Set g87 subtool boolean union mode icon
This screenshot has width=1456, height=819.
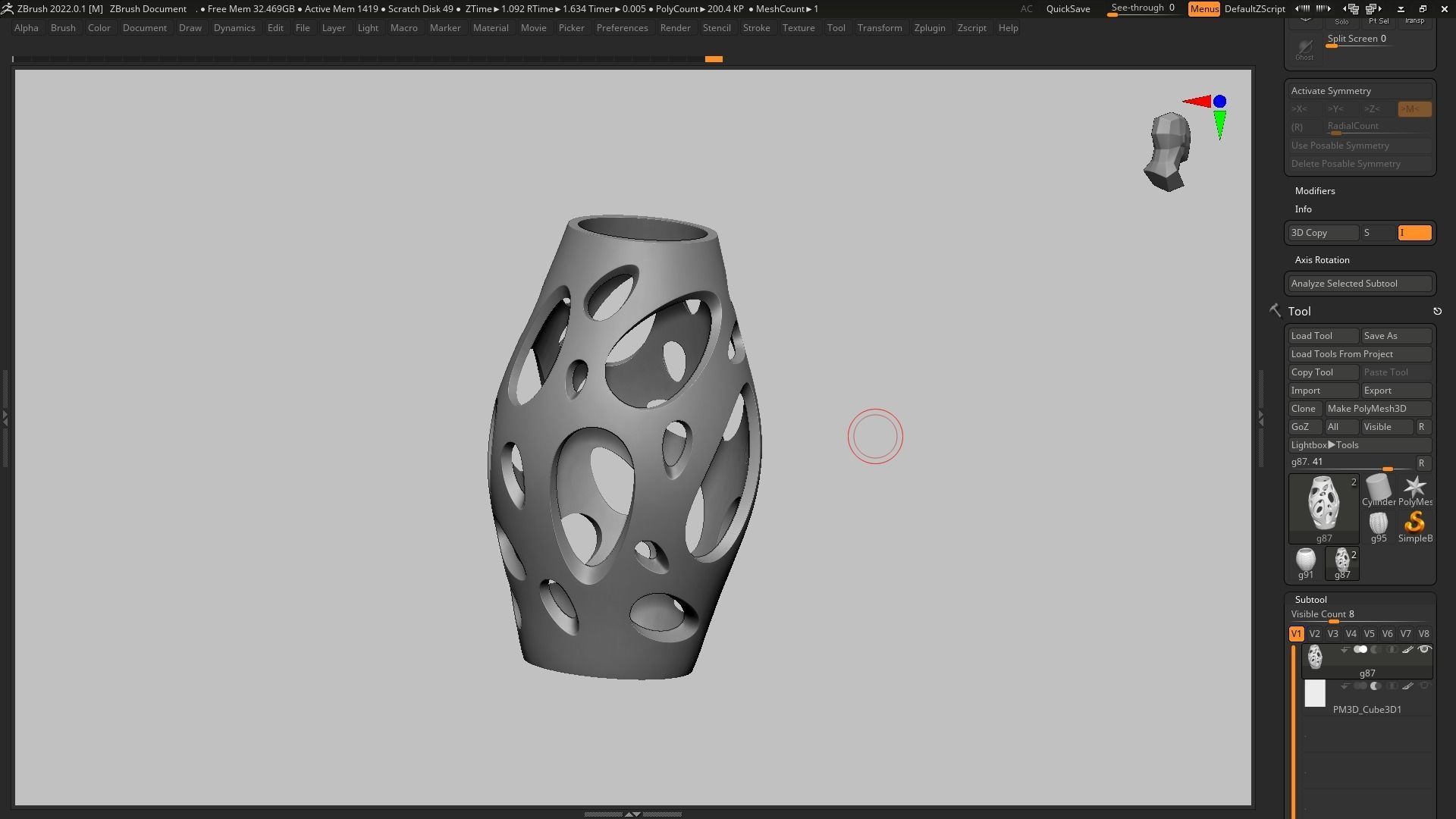point(1360,650)
